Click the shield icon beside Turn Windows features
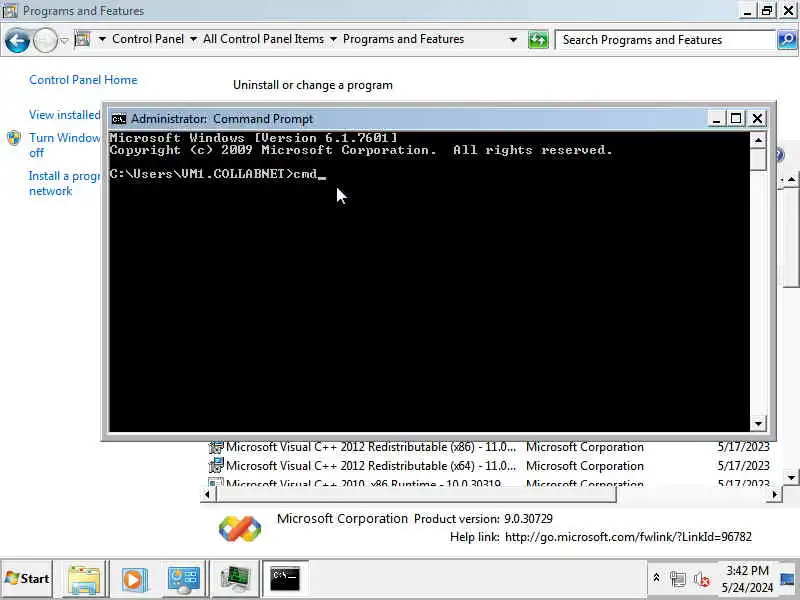This screenshot has width=800, height=600. pos(14,138)
